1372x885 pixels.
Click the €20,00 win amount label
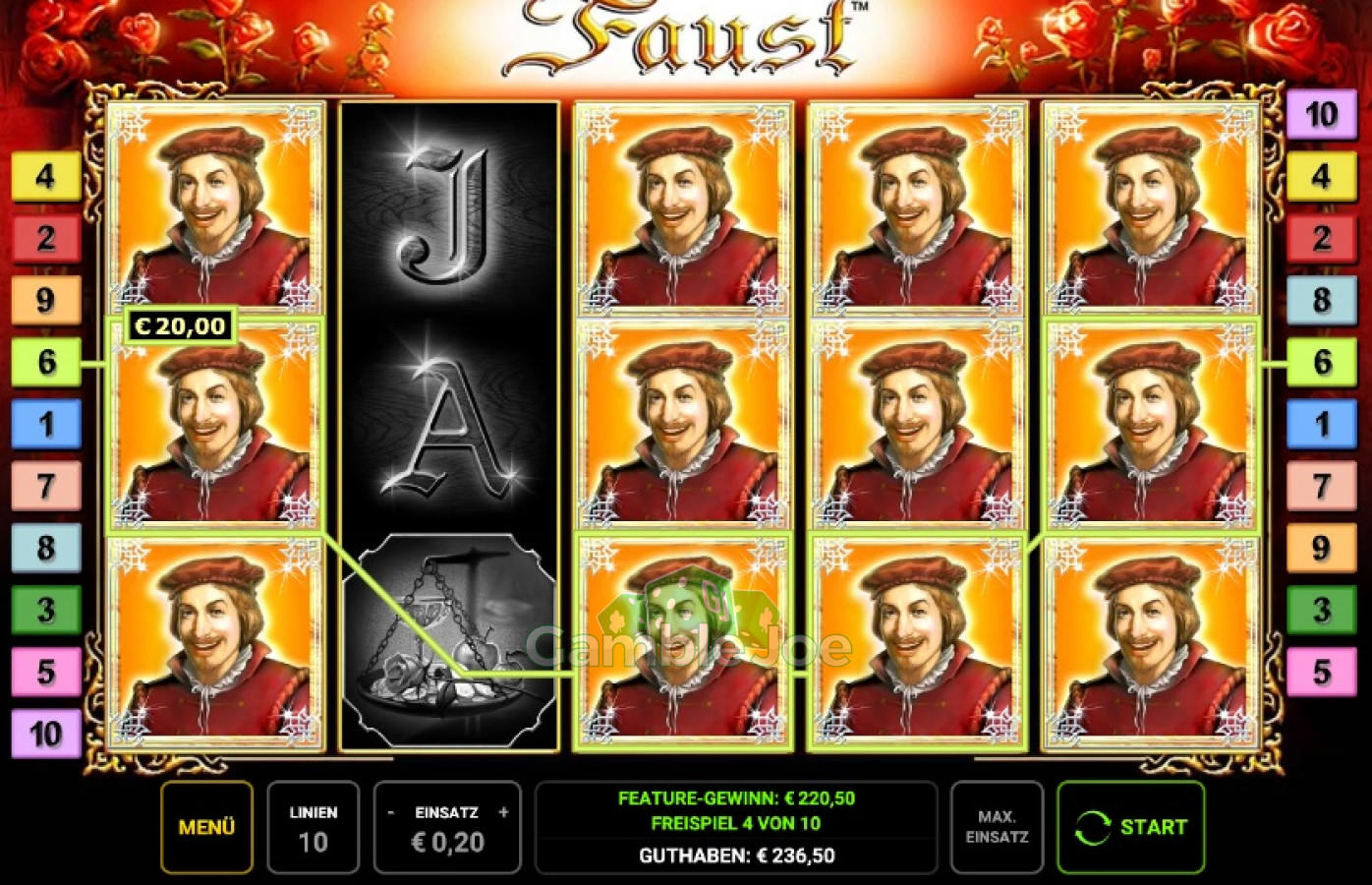[x=180, y=326]
